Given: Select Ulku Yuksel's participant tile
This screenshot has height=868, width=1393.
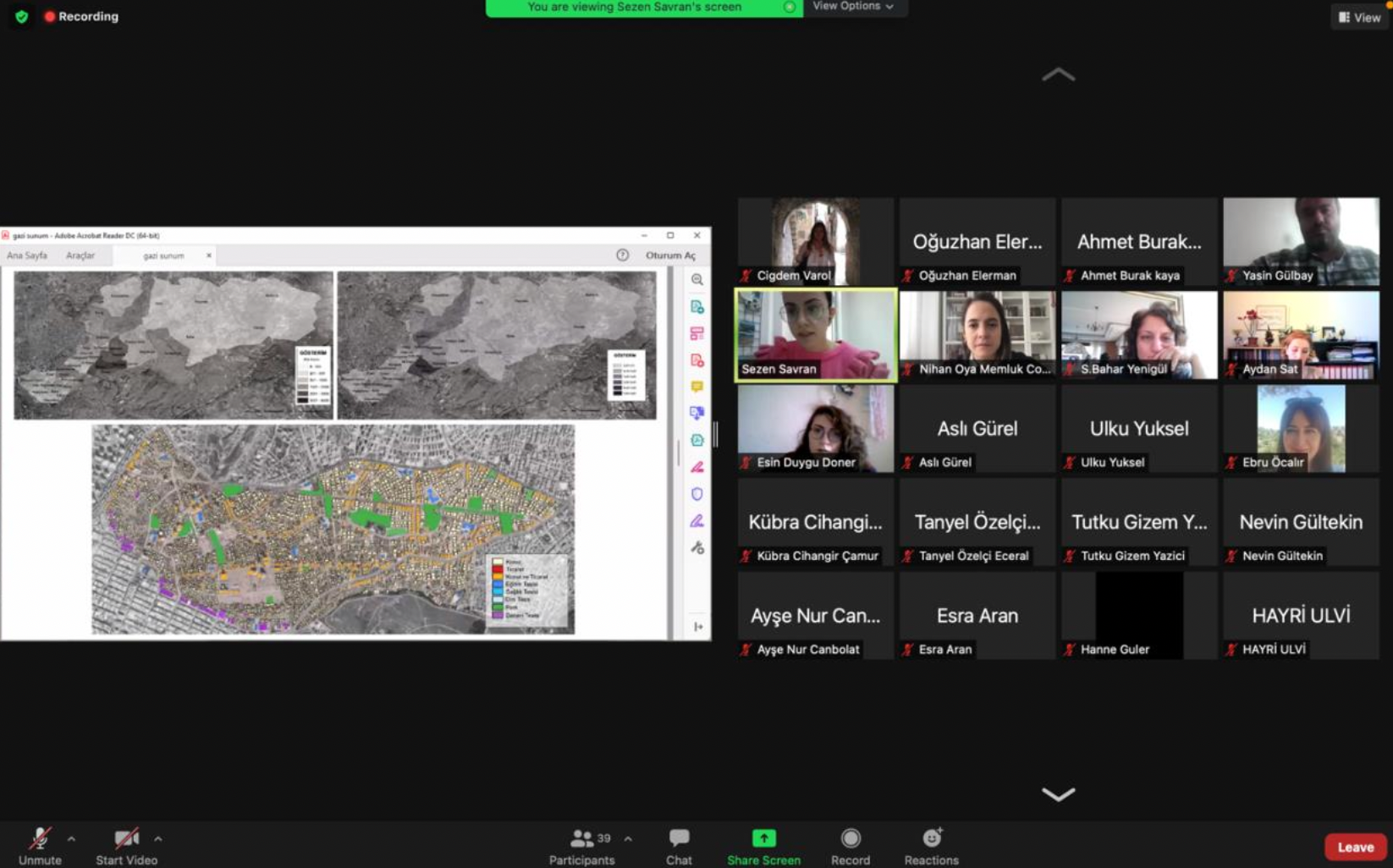Looking at the screenshot, I should (1139, 429).
